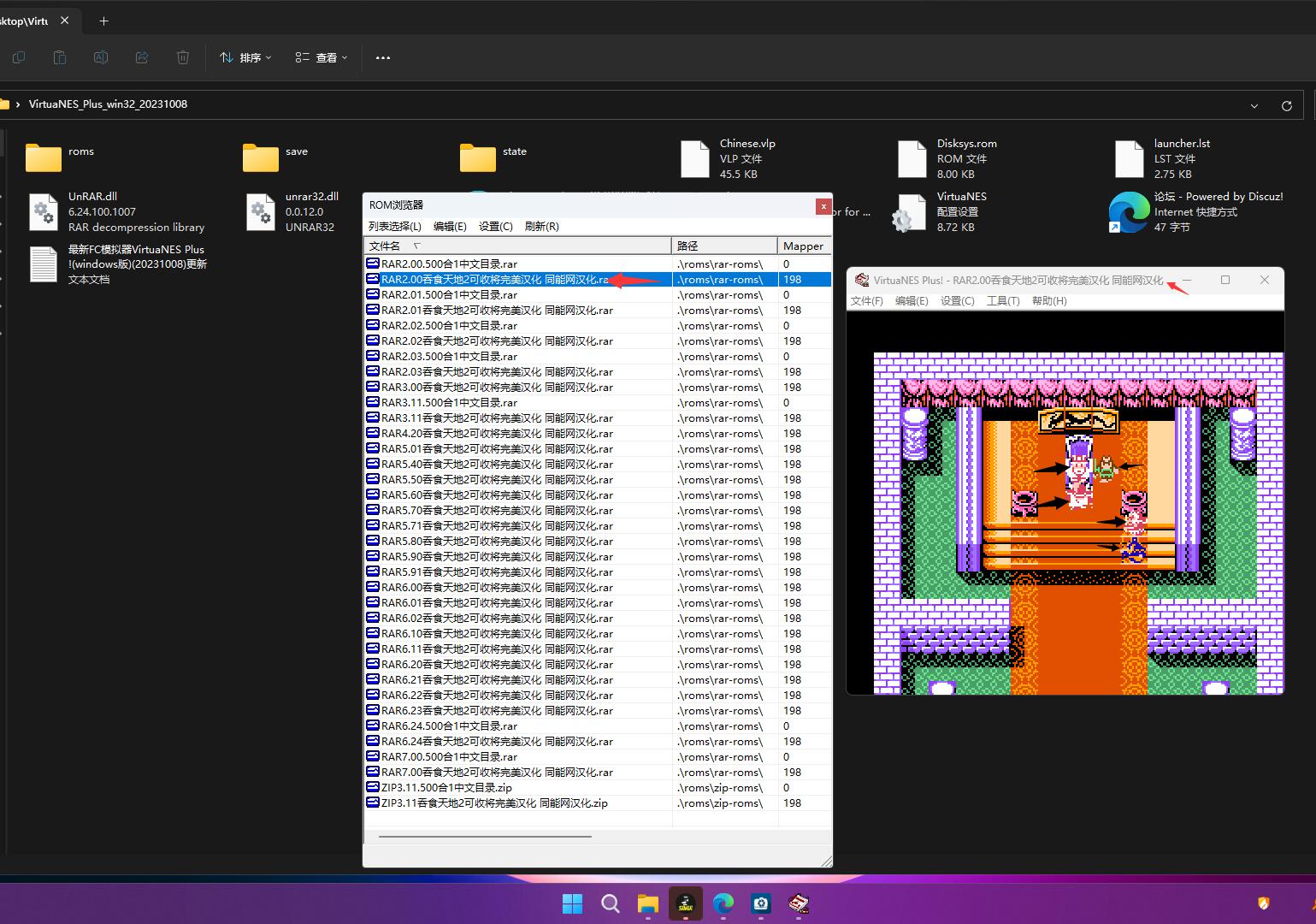Viewport: 1316px width, 924px height.
Task: Click the rename icon in Explorer toolbar
Action: click(101, 57)
